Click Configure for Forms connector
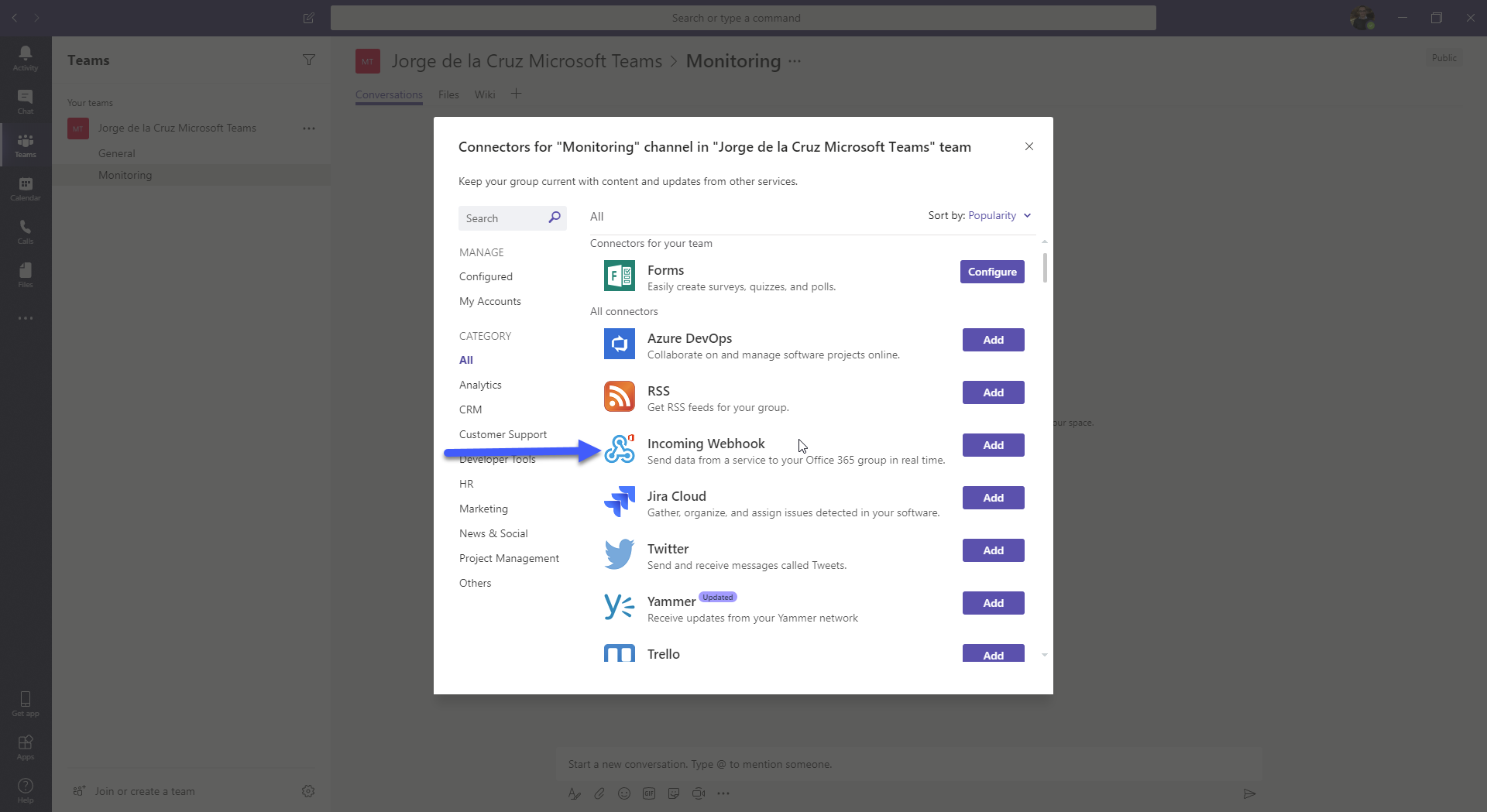Viewport: 1487px width, 812px height. point(992,272)
